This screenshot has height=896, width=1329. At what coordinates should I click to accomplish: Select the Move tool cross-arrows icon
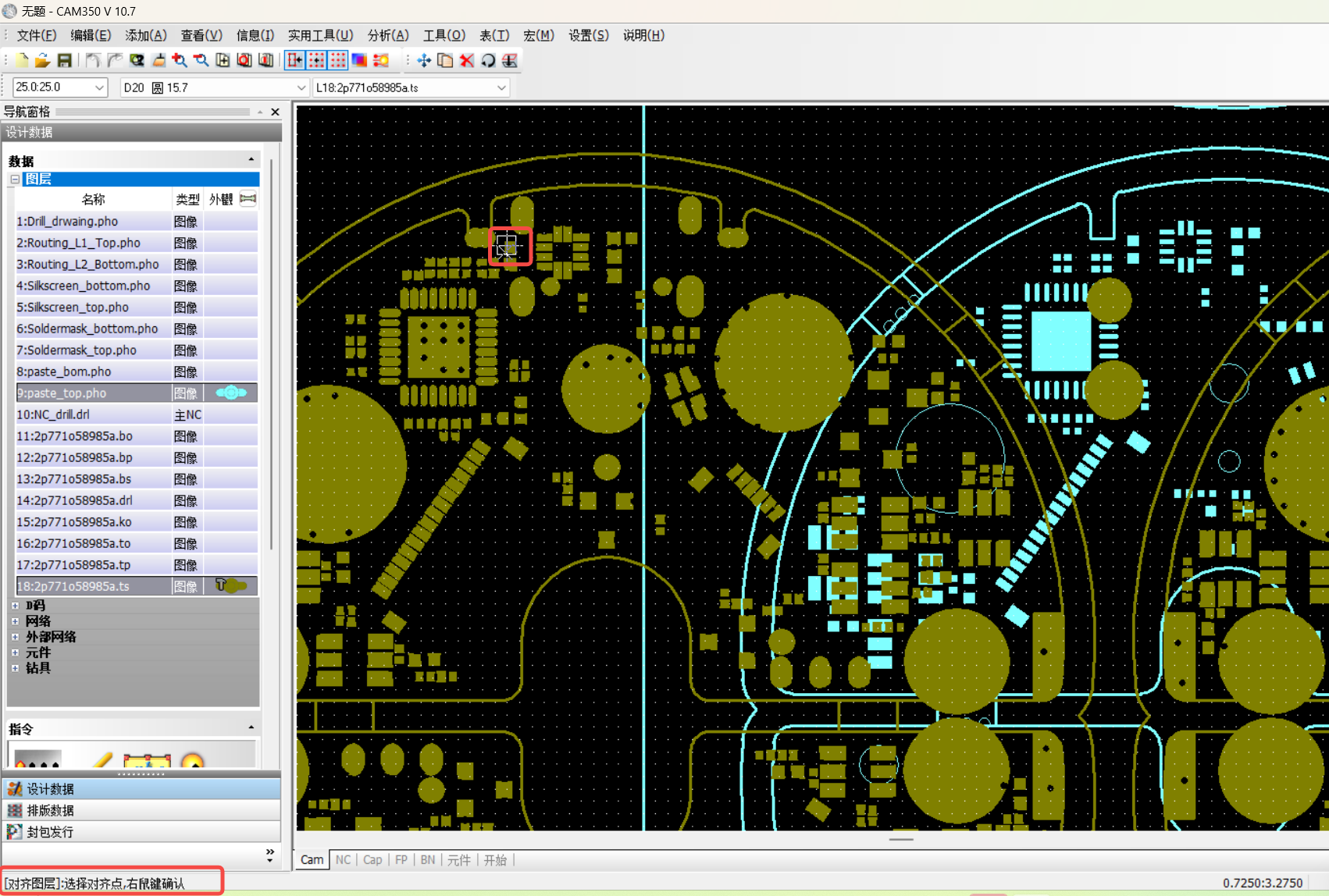(x=424, y=60)
